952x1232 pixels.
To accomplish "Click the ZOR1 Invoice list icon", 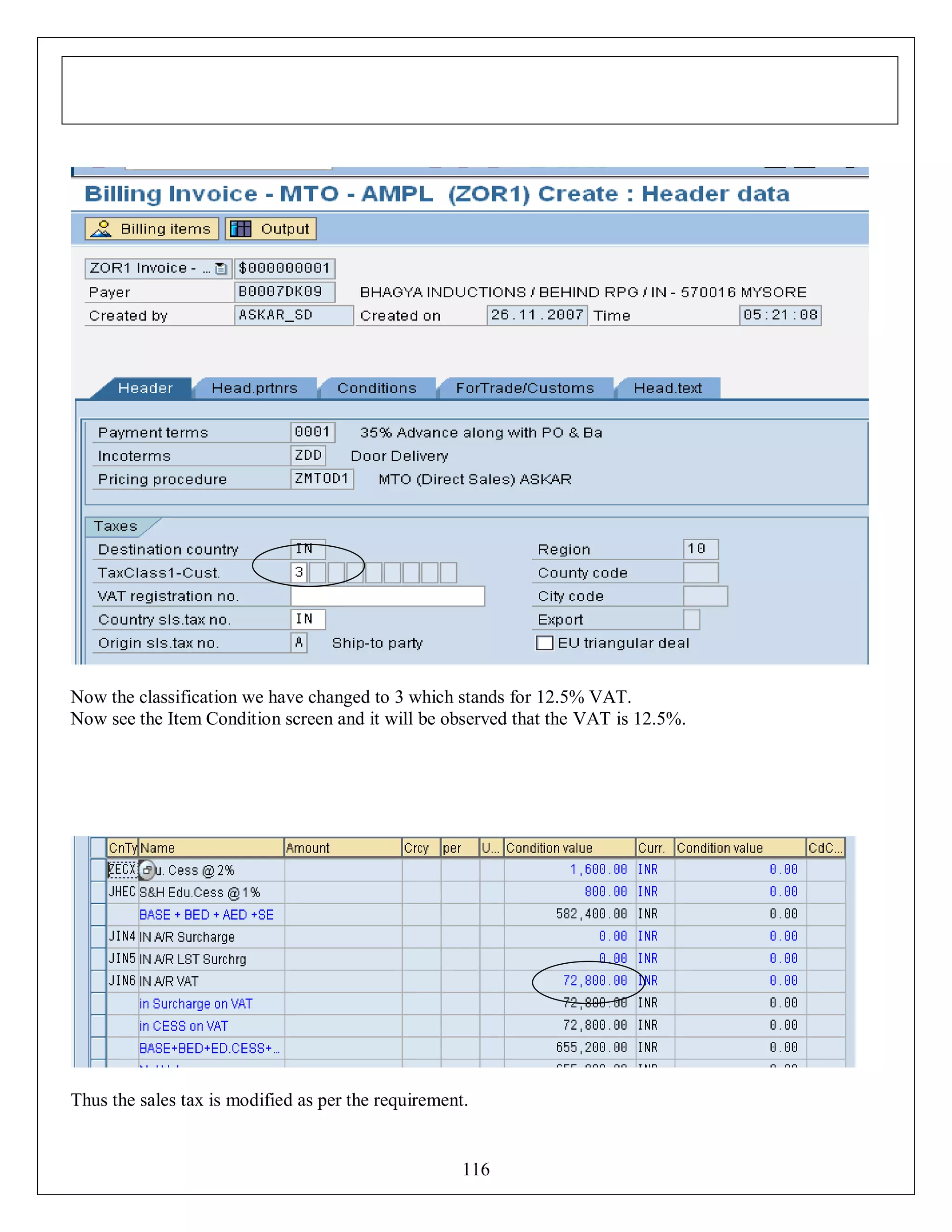I will (x=221, y=269).
